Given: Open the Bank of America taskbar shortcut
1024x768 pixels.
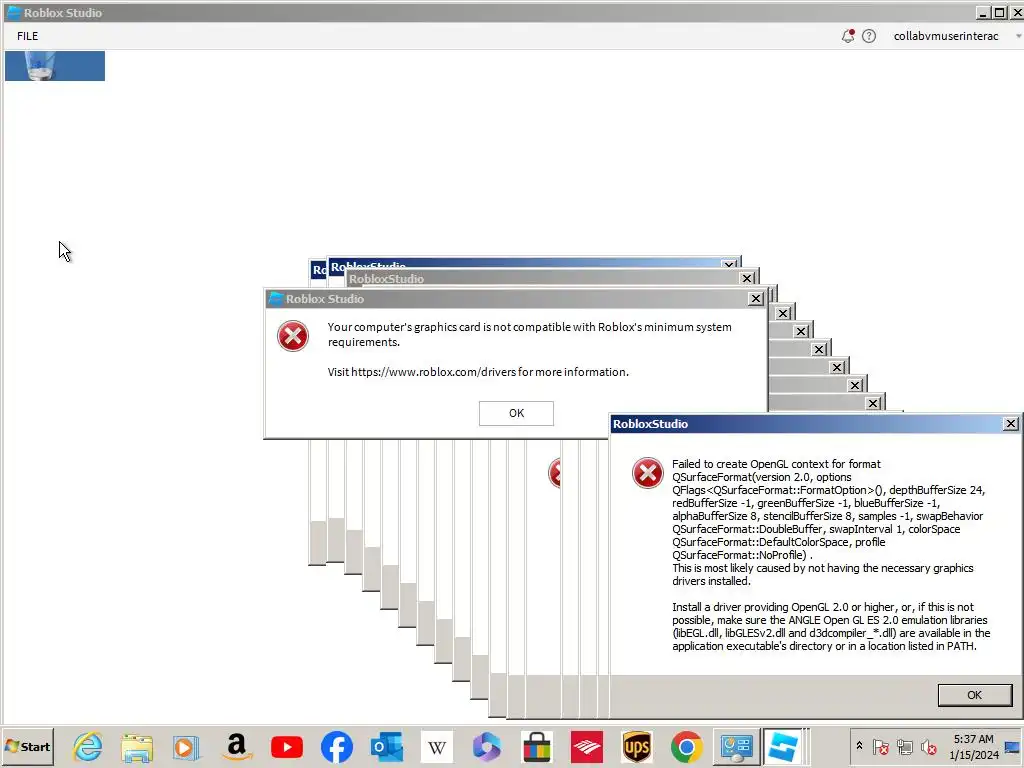Looking at the screenshot, I should 587,747.
